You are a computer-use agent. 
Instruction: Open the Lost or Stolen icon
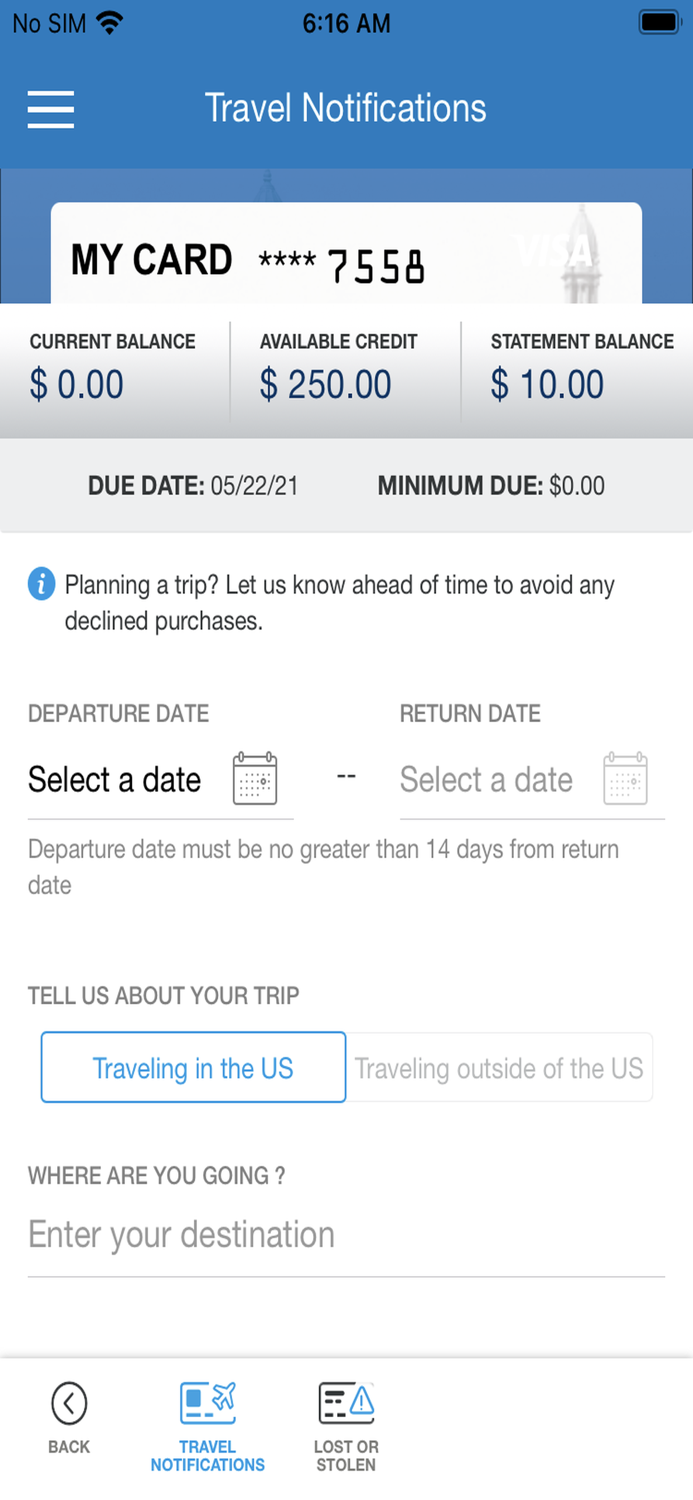coord(346,1404)
